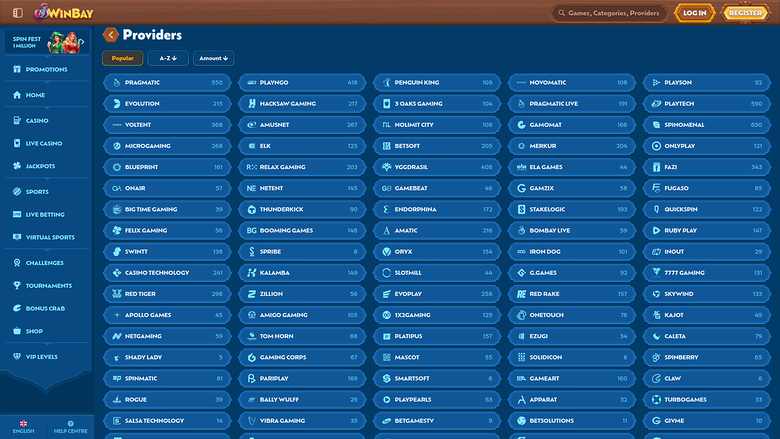Select the Popular sort filter
Image resolution: width=780 pixels, height=439 pixels.
point(122,59)
